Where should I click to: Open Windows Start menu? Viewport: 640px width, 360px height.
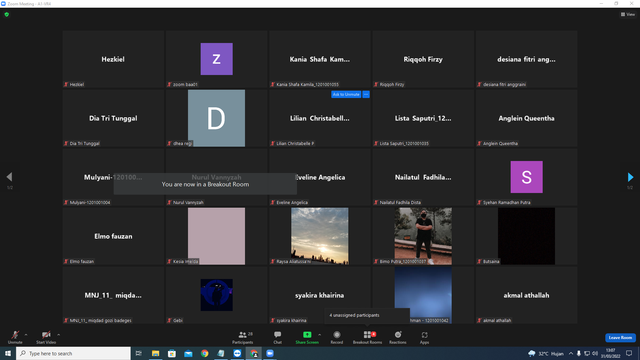(x=8, y=353)
